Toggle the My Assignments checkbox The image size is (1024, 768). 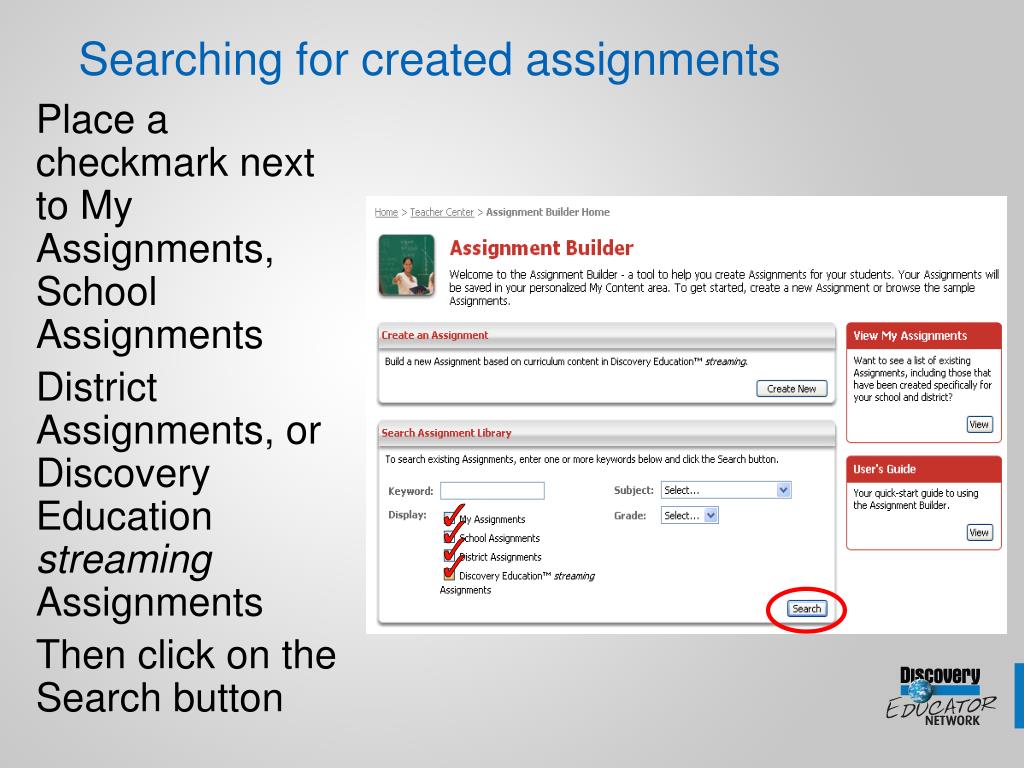click(x=449, y=519)
